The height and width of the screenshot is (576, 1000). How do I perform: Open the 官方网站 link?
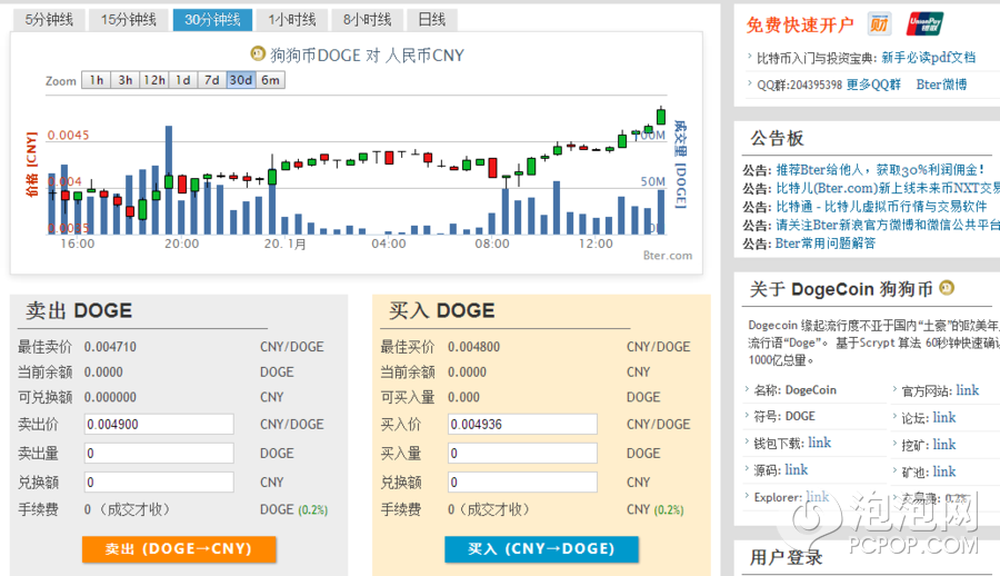click(x=967, y=390)
